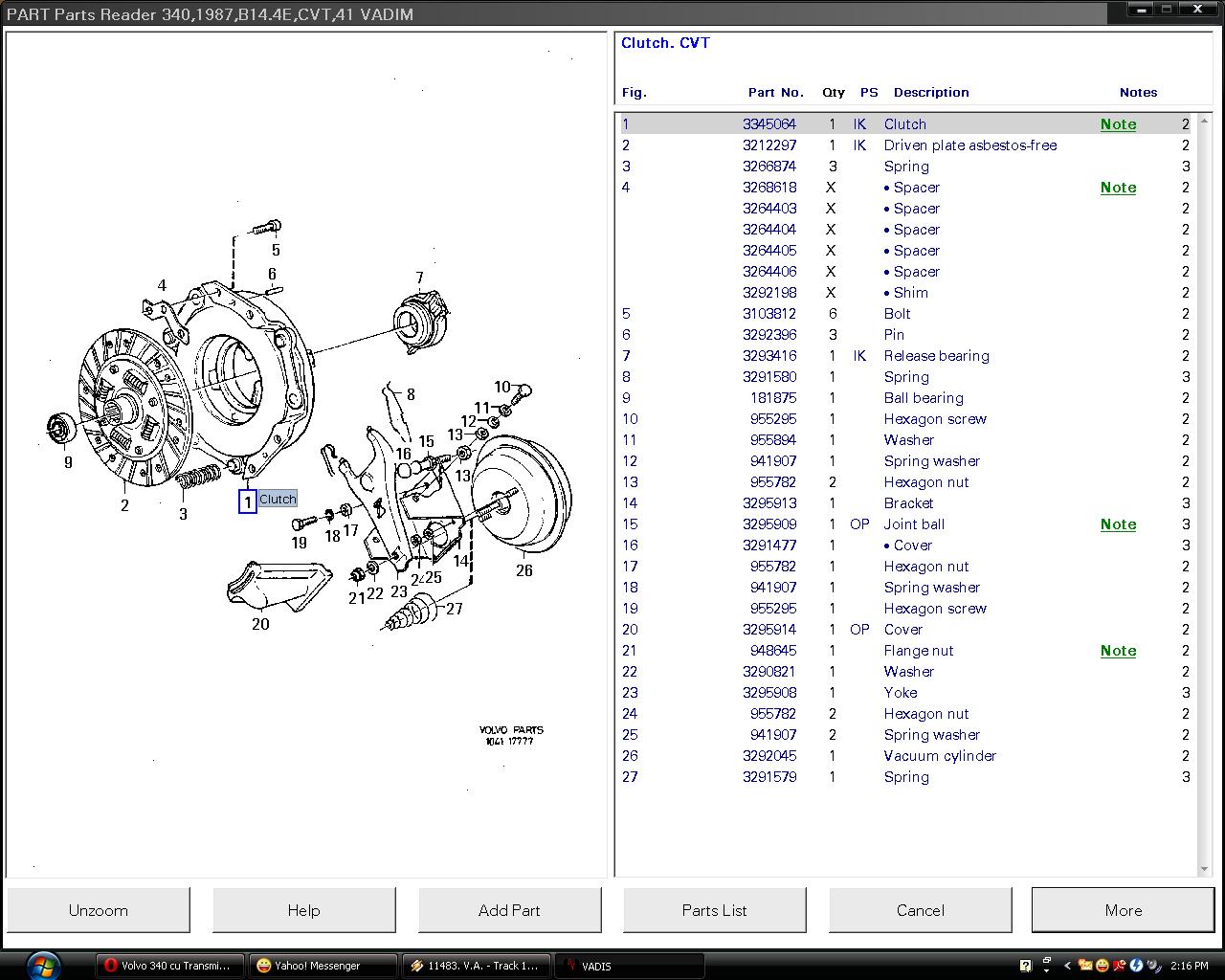The height and width of the screenshot is (980, 1225).
Task: Open the Note link for Clutch
Action: click(x=1118, y=124)
